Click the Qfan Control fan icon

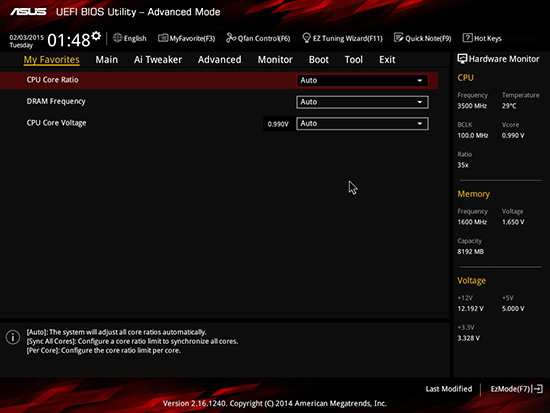point(231,38)
